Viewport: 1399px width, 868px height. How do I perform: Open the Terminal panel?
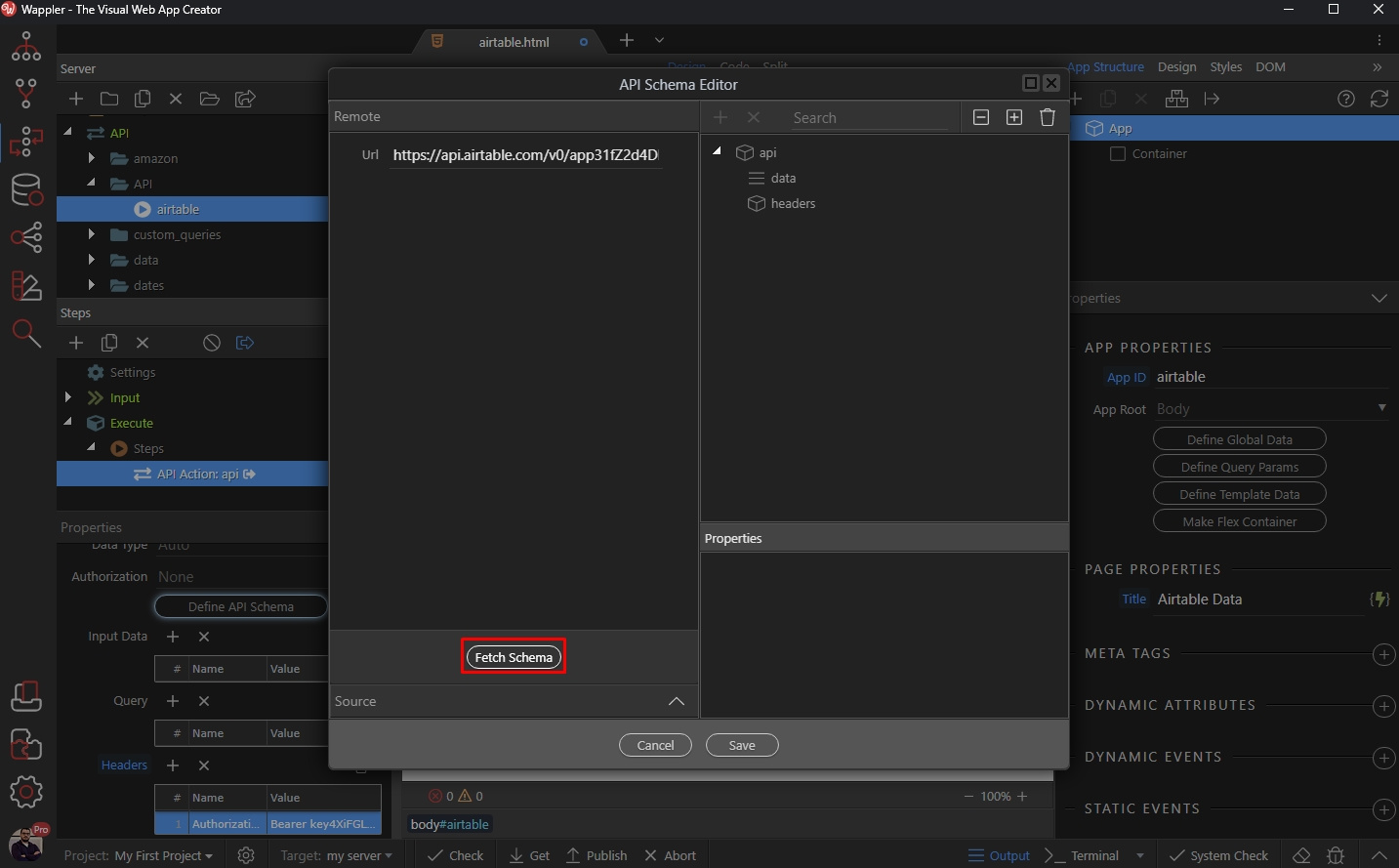[1084, 855]
